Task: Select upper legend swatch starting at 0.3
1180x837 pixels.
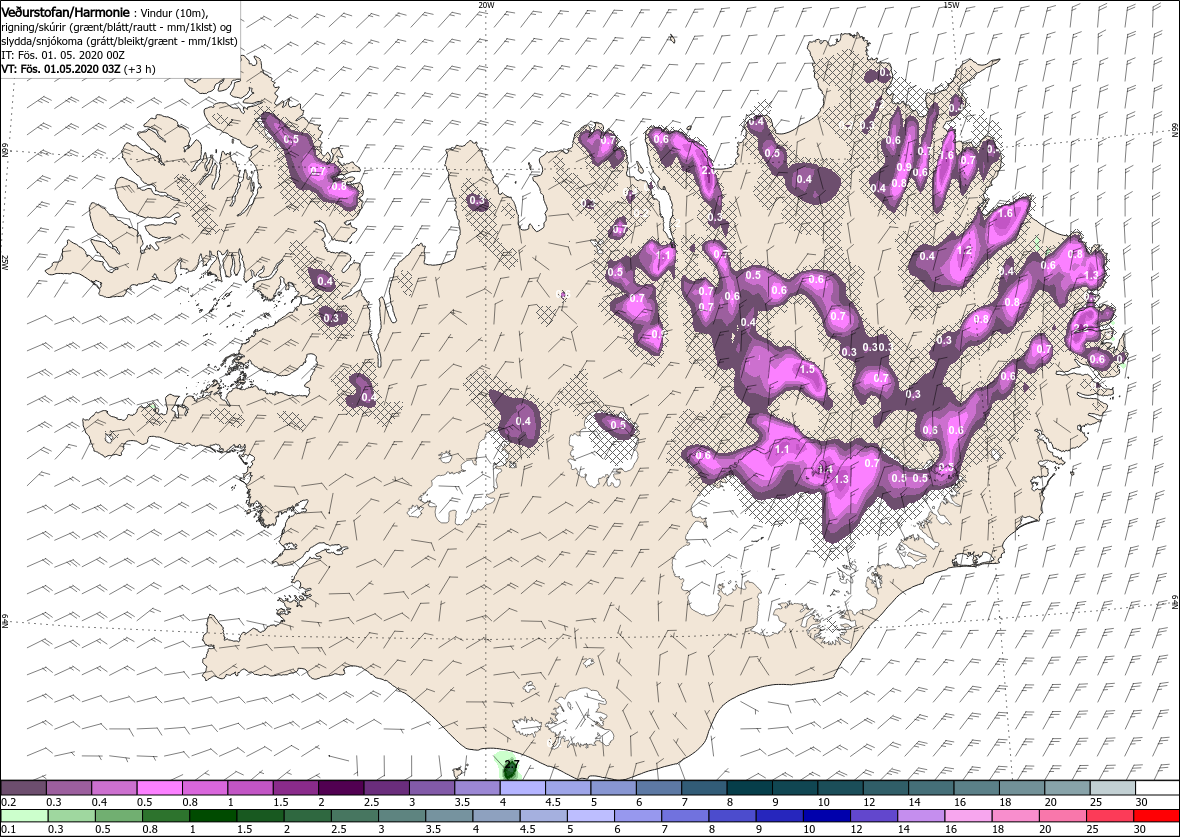Action: click(x=68, y=788)
